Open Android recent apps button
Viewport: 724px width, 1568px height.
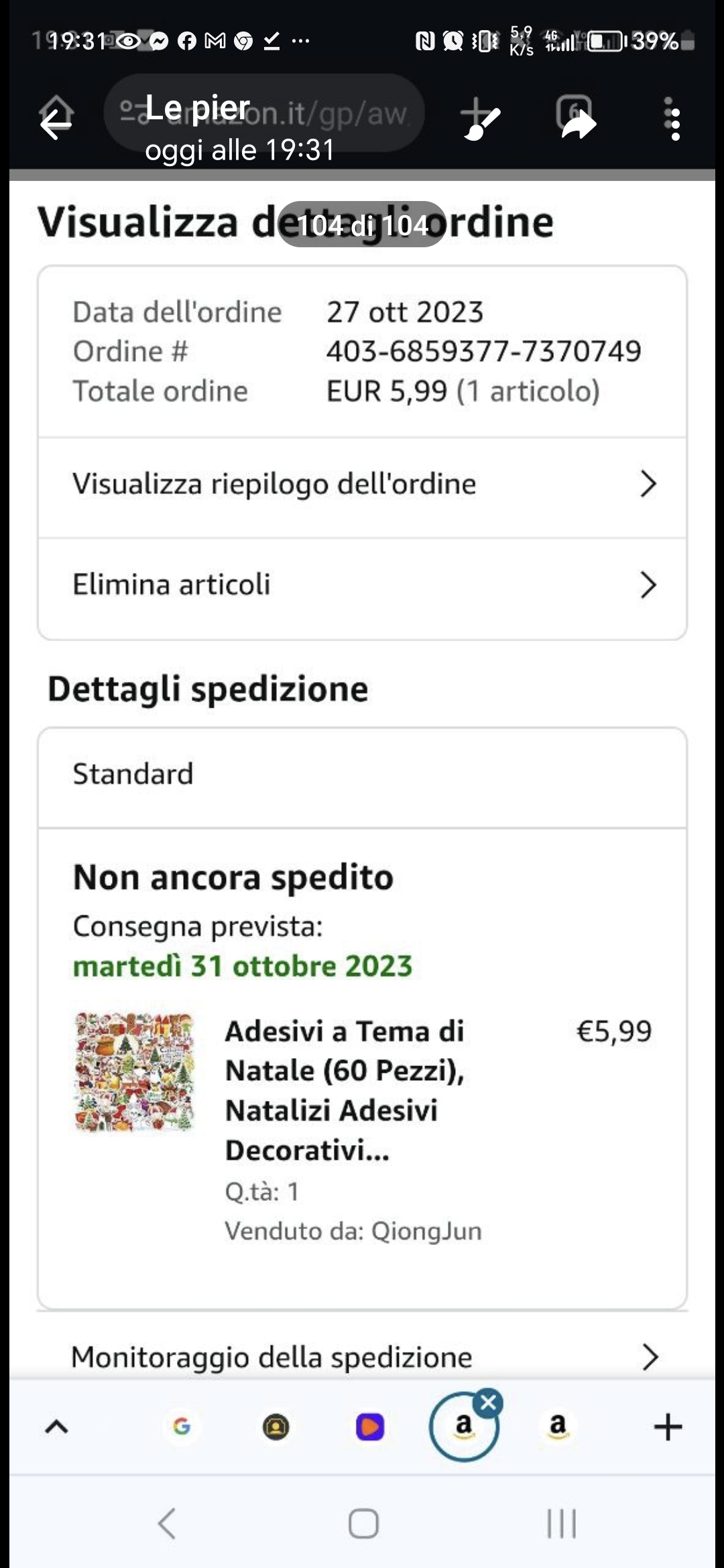point(561,1523)
